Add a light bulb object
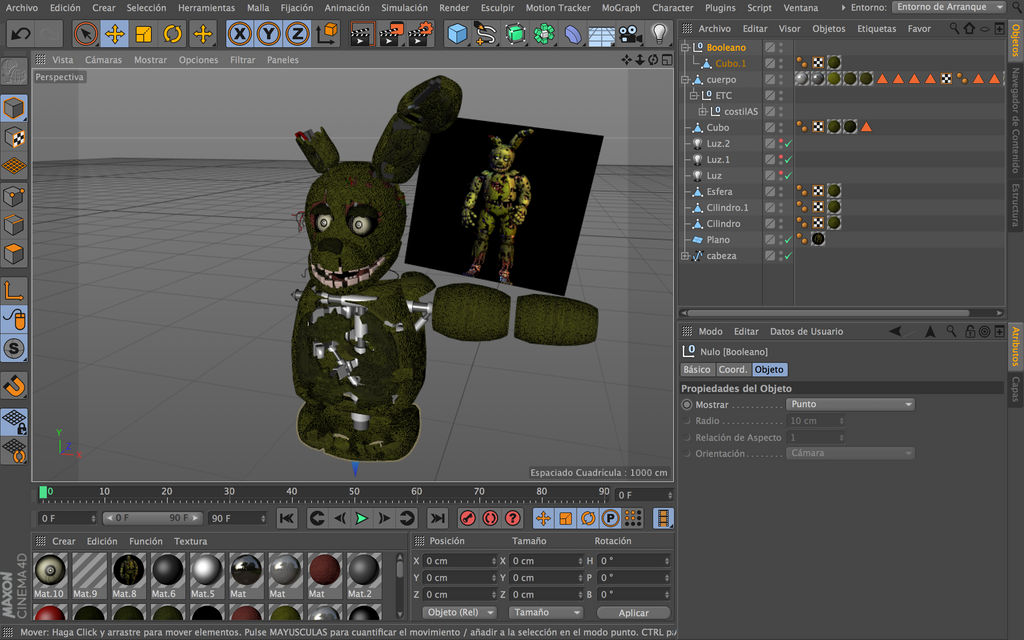Viewport: 1024px width, 640px height. coord(659,34)
